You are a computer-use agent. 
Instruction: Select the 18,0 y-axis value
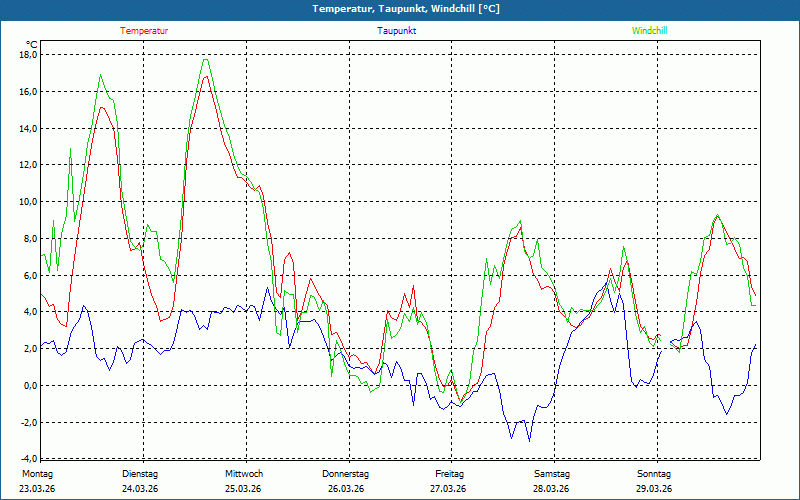point(28,55)
